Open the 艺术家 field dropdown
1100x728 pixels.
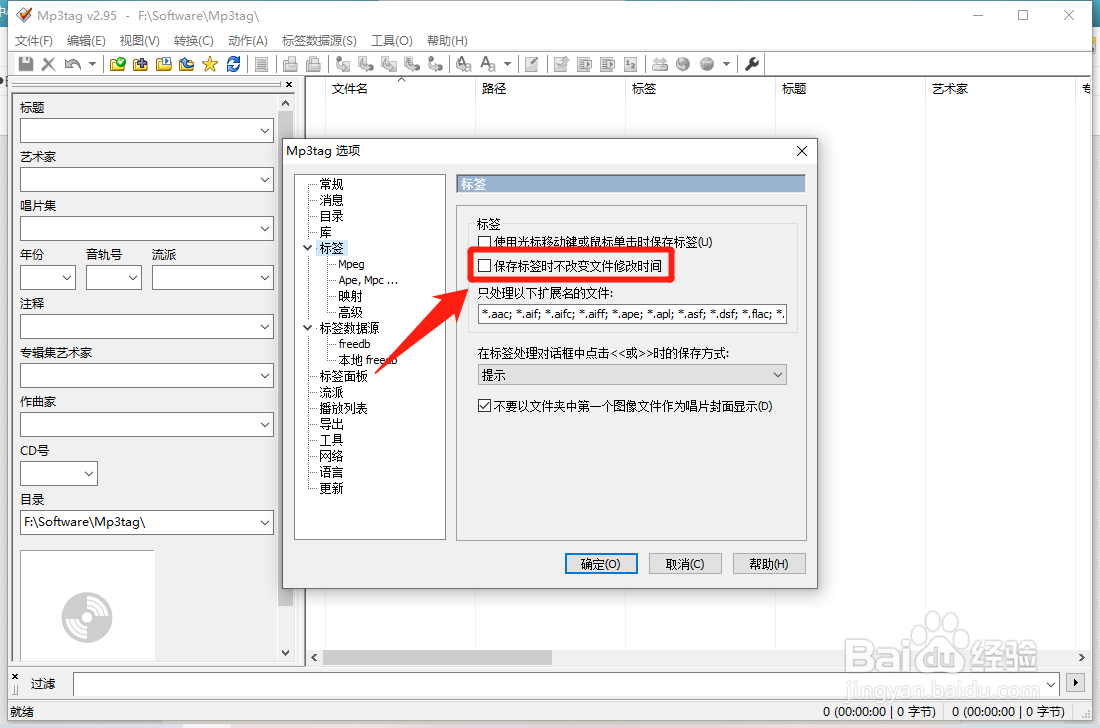264,180
